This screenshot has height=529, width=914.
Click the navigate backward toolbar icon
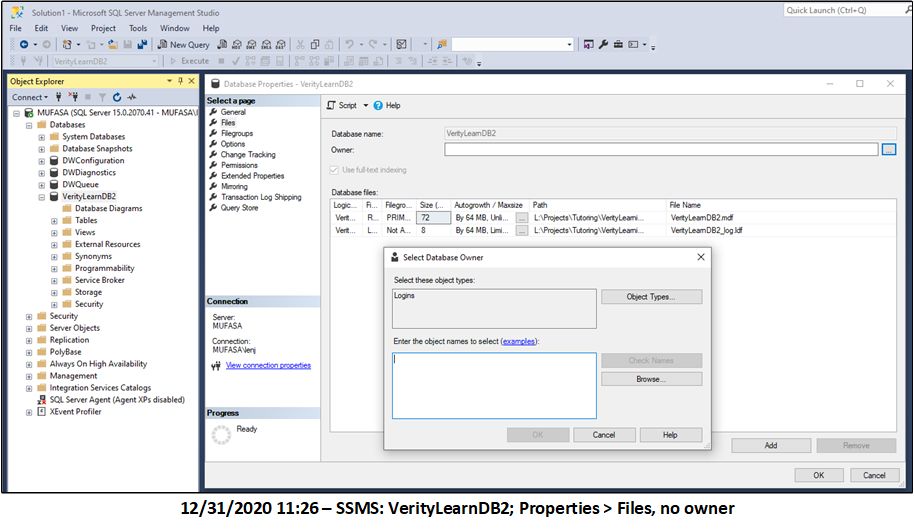pos(24,44)
